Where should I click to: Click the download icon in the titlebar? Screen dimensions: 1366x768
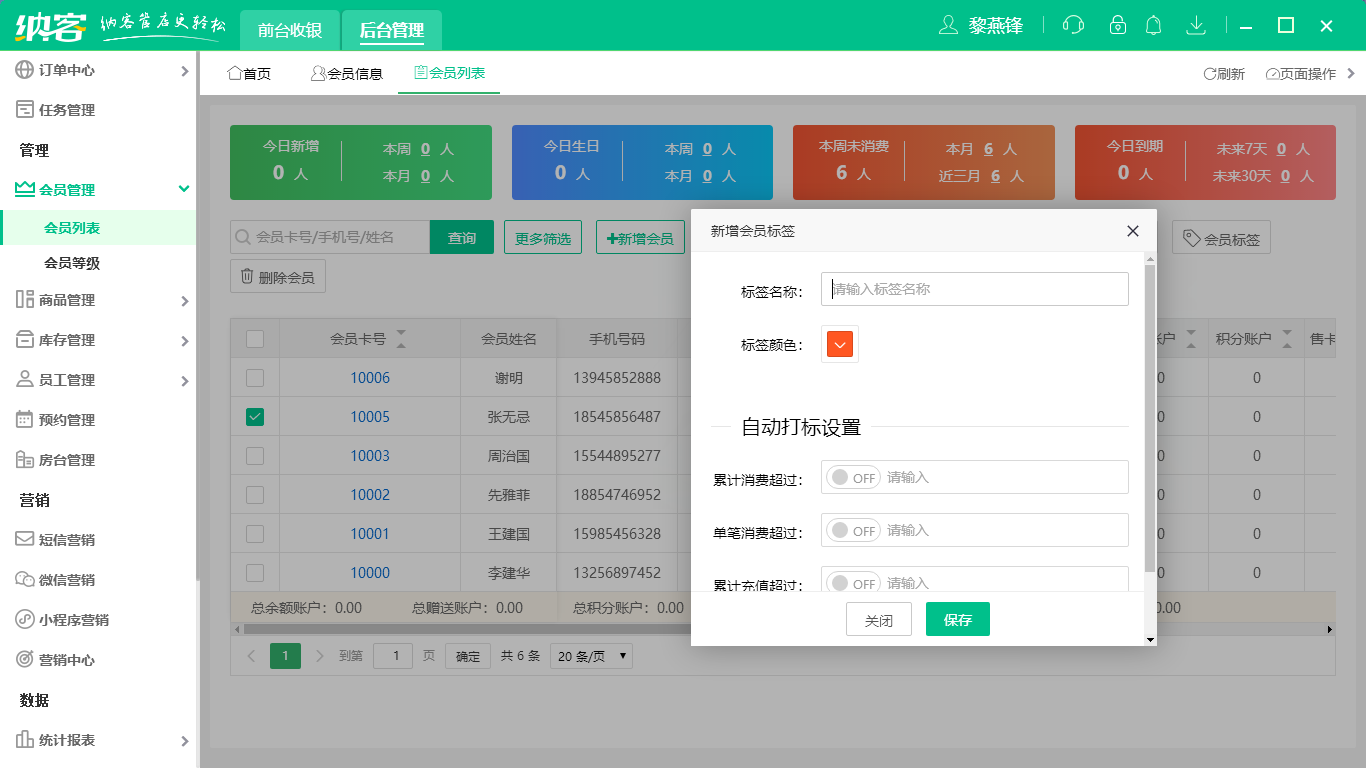tap(1195, 24)
